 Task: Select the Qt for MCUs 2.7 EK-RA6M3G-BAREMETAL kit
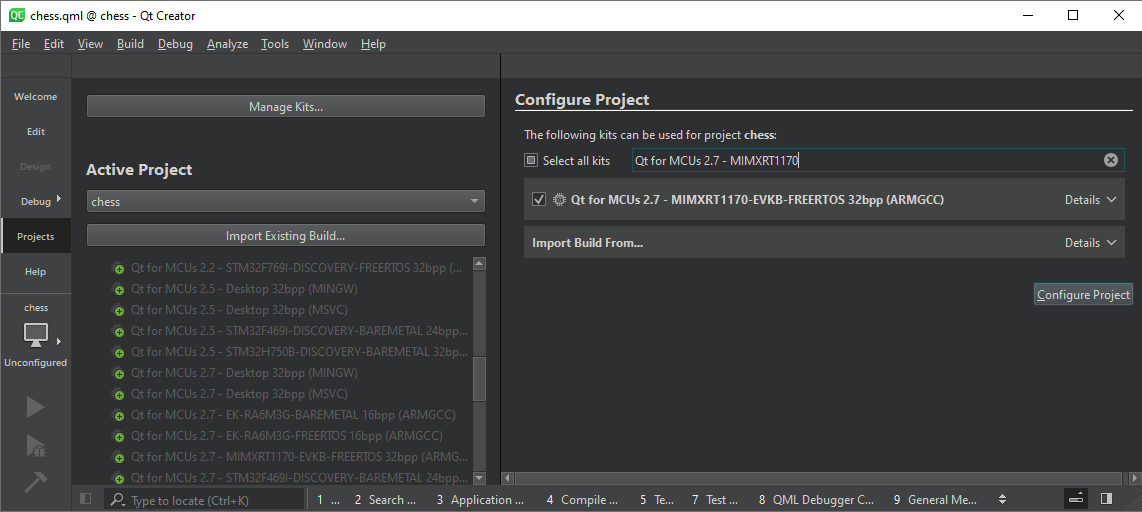pos(292,415)
